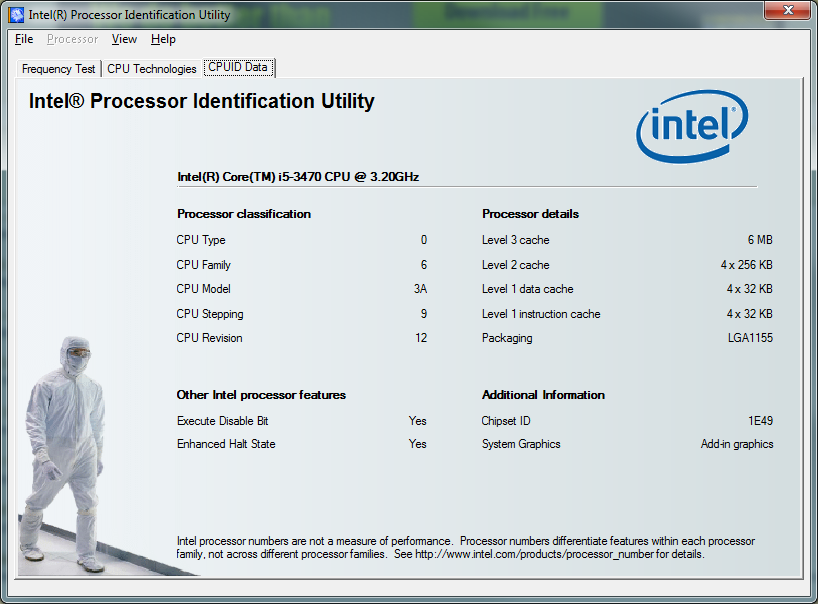Click the CPU Type value 0
The width and height of the screenshot is (818, 604).
pos(424,240)
